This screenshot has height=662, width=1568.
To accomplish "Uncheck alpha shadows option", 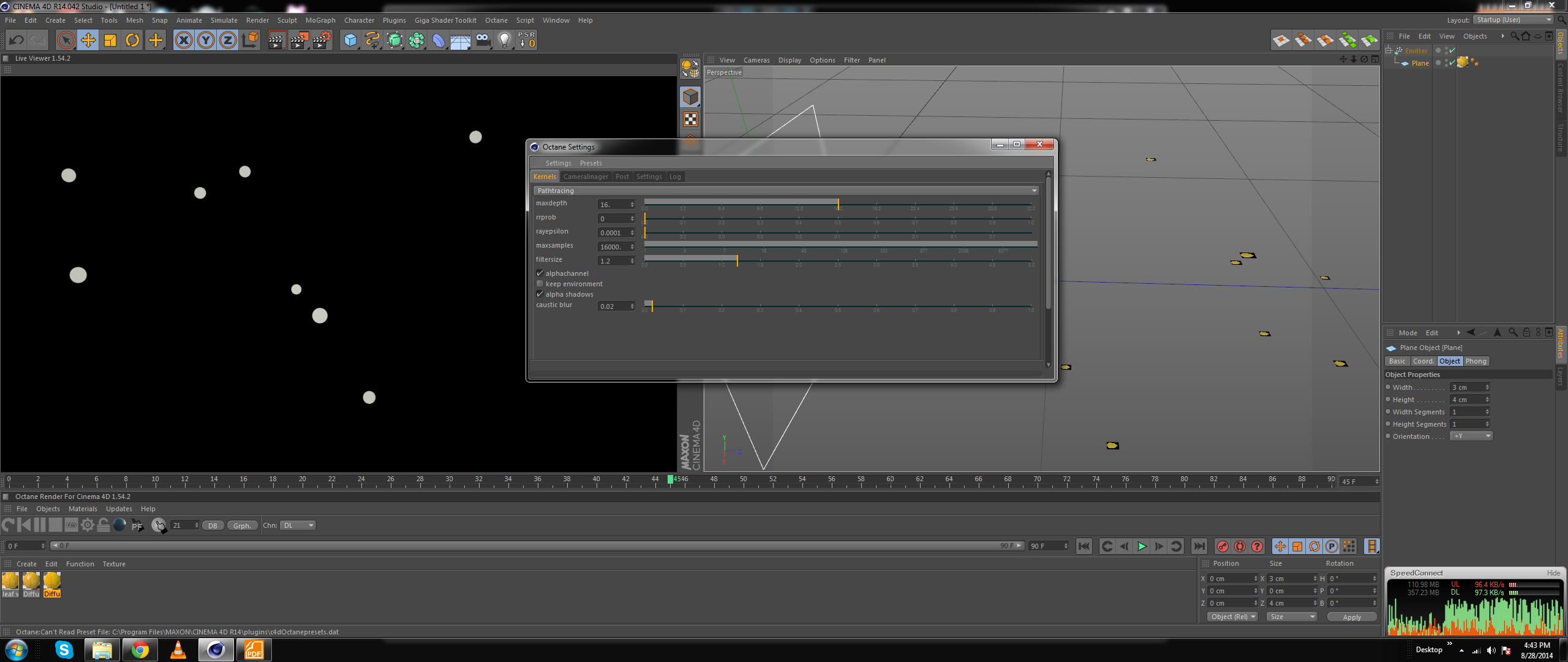I will [540, 294].
